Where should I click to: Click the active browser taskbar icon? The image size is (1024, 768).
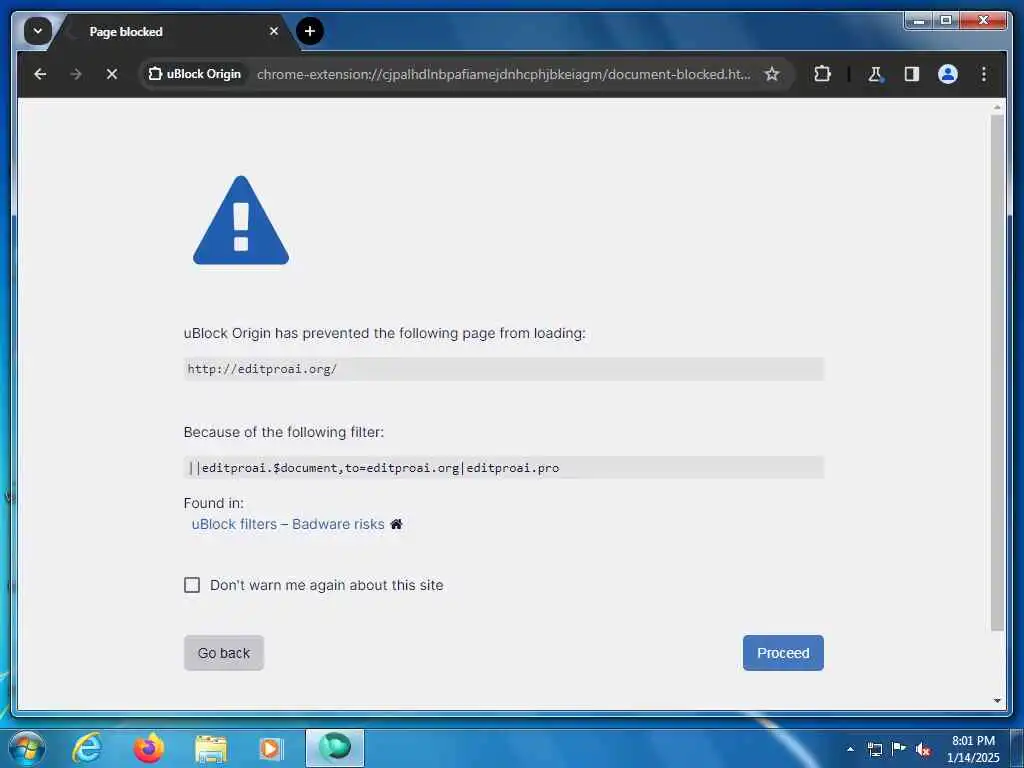click(x=334, y=748)
